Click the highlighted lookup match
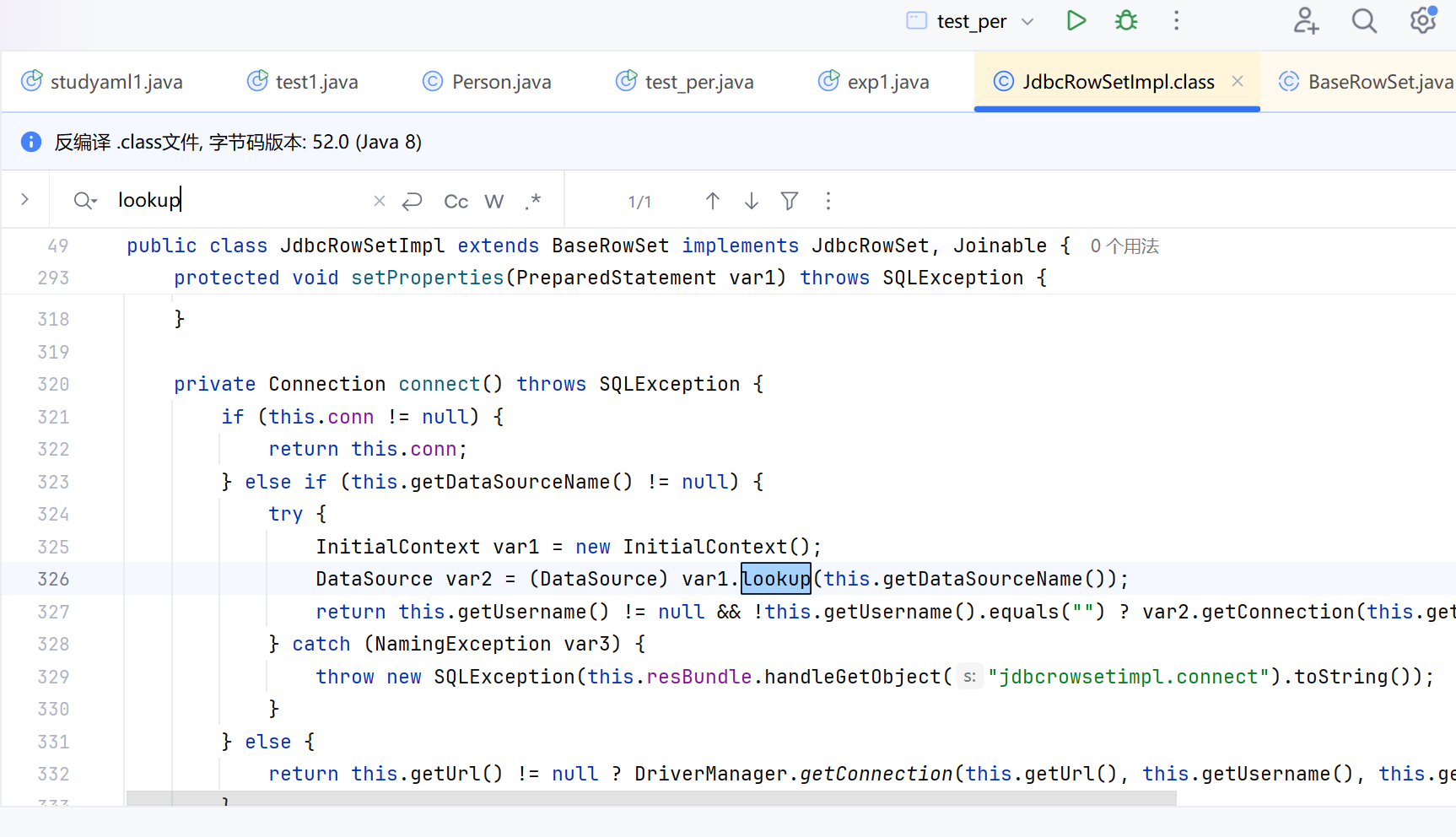The width and height of the screenshot is (1456, 837). (x=776, y=579)
